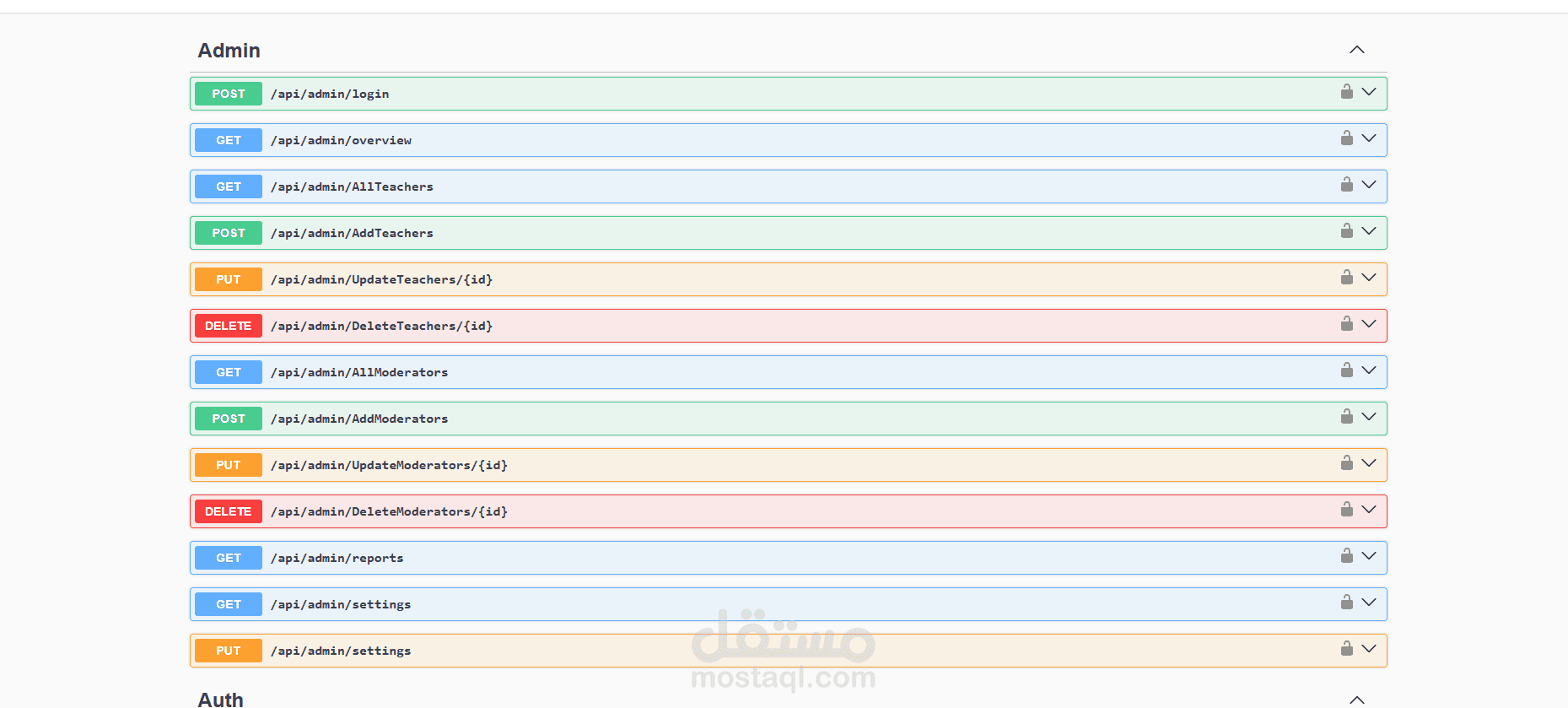Select the /api/admin/AllModerators path

(x=359, y=372)
